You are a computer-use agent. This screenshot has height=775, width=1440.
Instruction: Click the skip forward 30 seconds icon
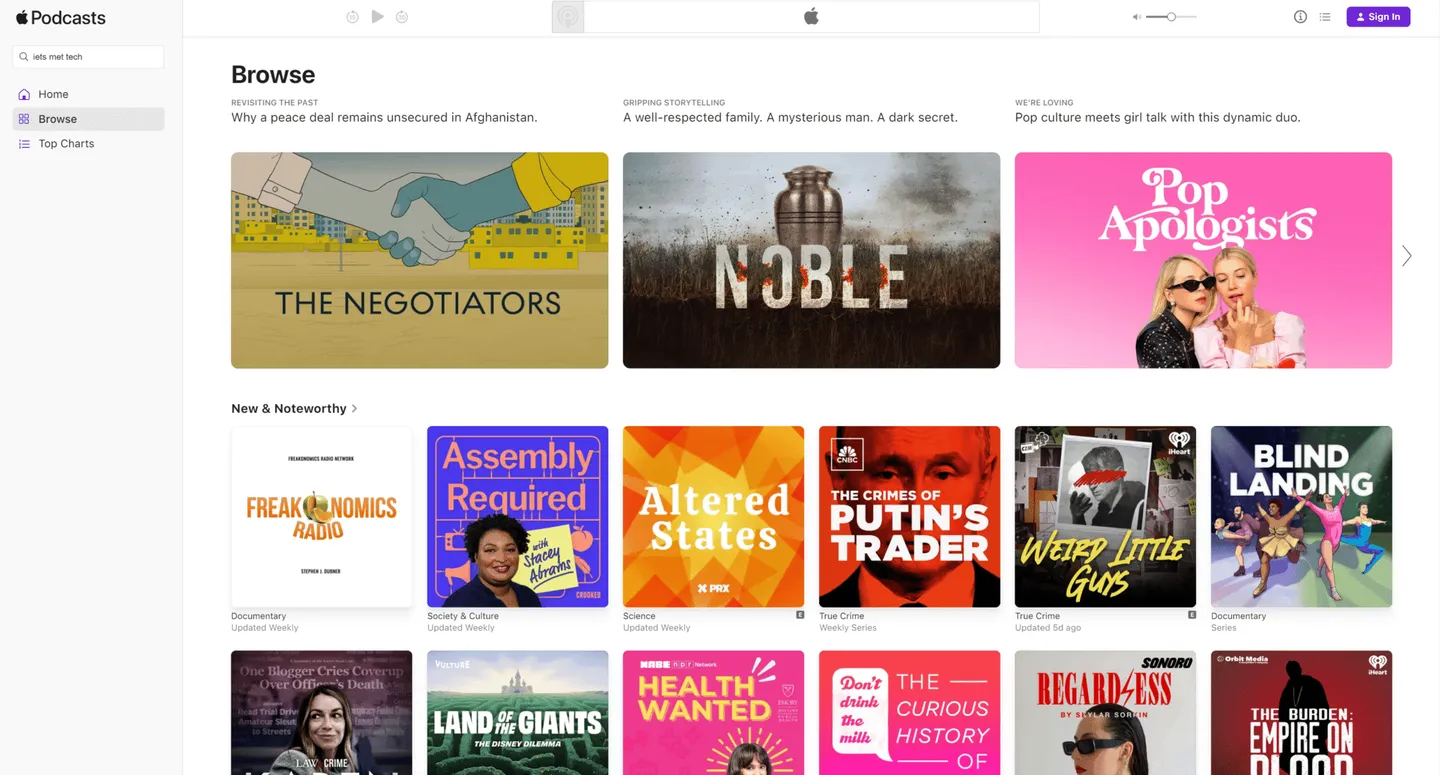tap(402, 17)
